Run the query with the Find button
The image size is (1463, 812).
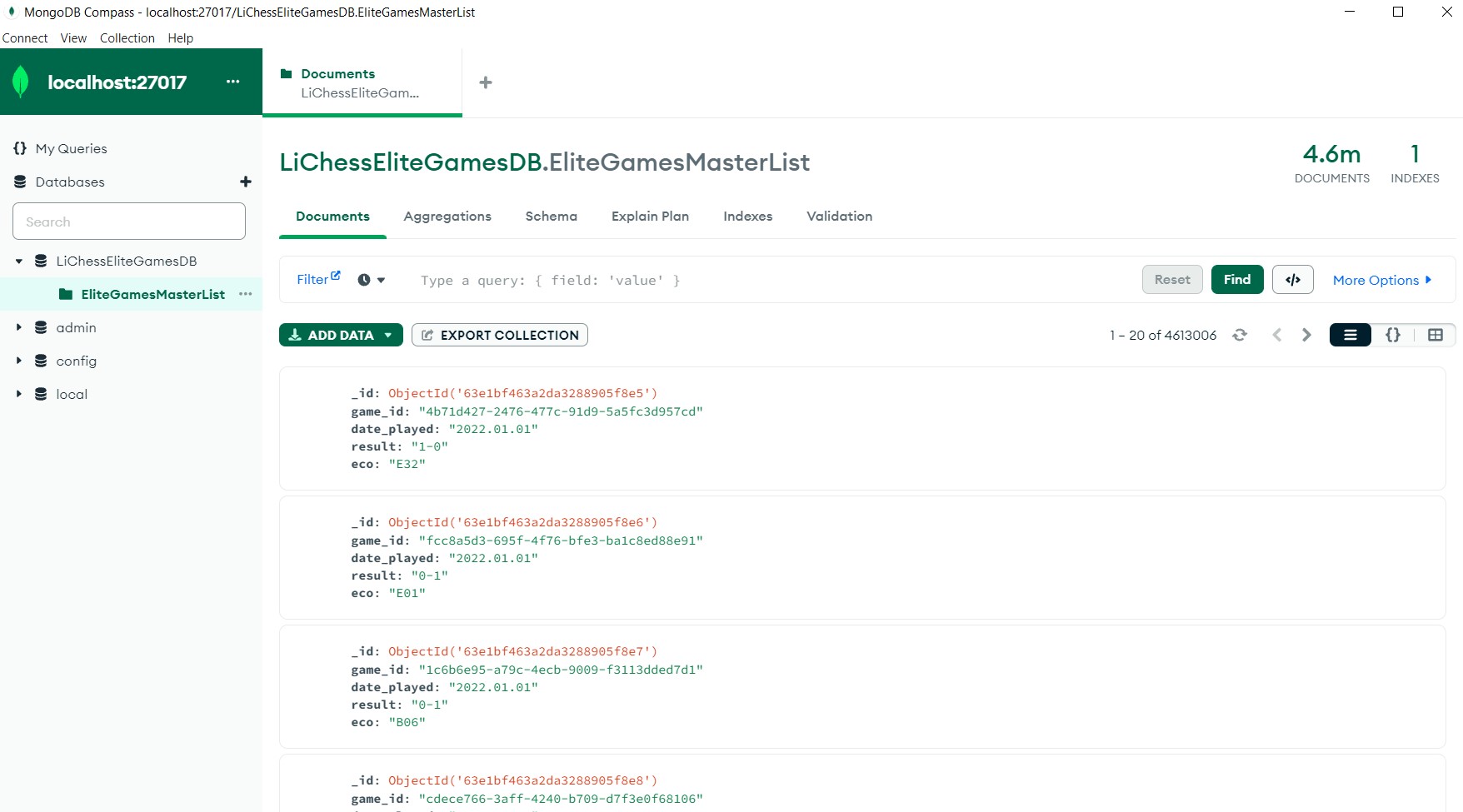click(x=1236, y=279)
